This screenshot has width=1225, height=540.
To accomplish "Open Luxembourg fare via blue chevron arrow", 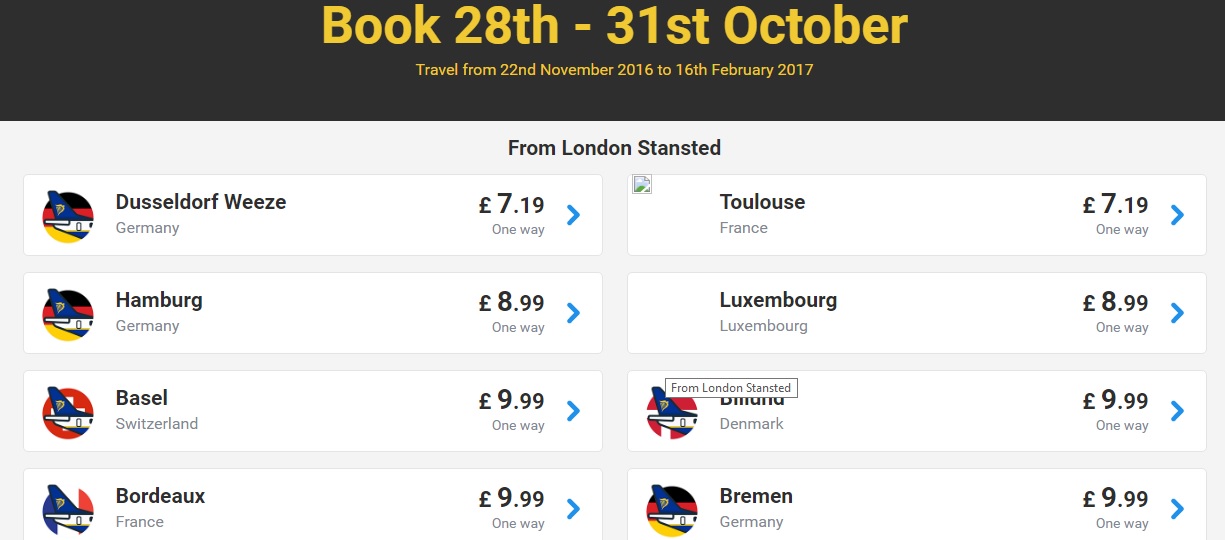I will (x=1177, y=313).
